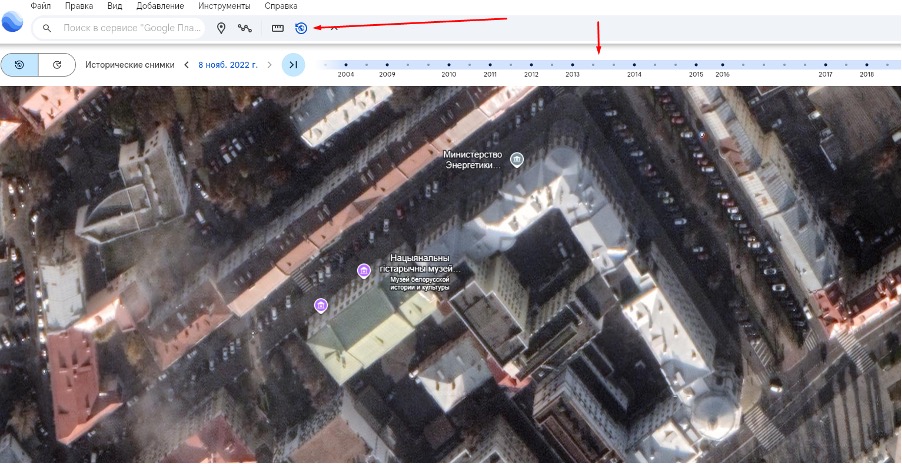Viewport: 902px width, 464px height.
Task: Click the date 8 нояб. 2022 г.
Action: pyautogui.click(x=228, y=65)
